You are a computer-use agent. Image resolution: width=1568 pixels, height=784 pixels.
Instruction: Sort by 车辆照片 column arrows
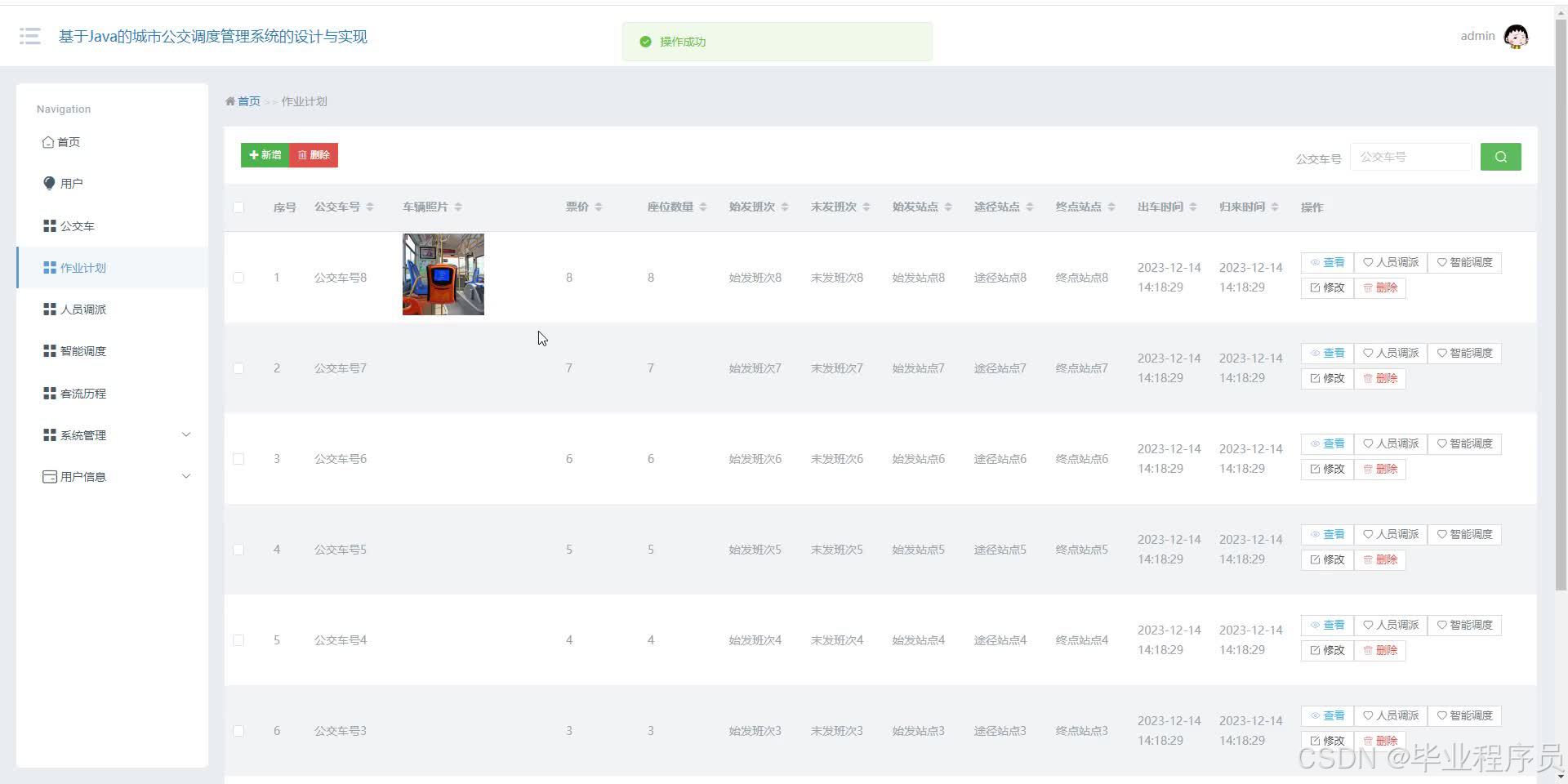[458, 207]
